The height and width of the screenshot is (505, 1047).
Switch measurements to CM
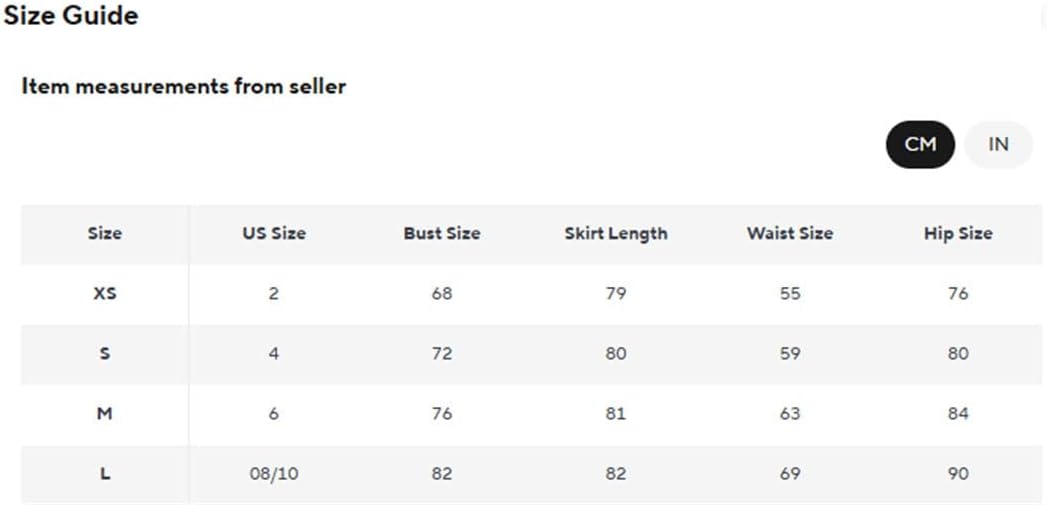[x=920, y=144]
